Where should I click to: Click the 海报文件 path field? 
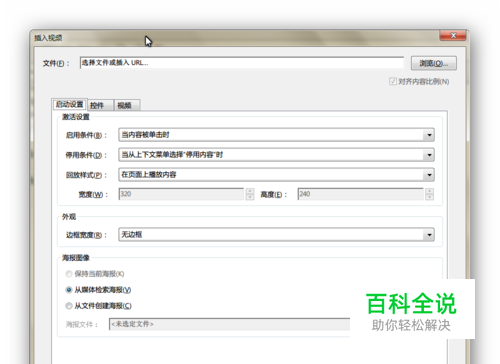coord(230,324)
